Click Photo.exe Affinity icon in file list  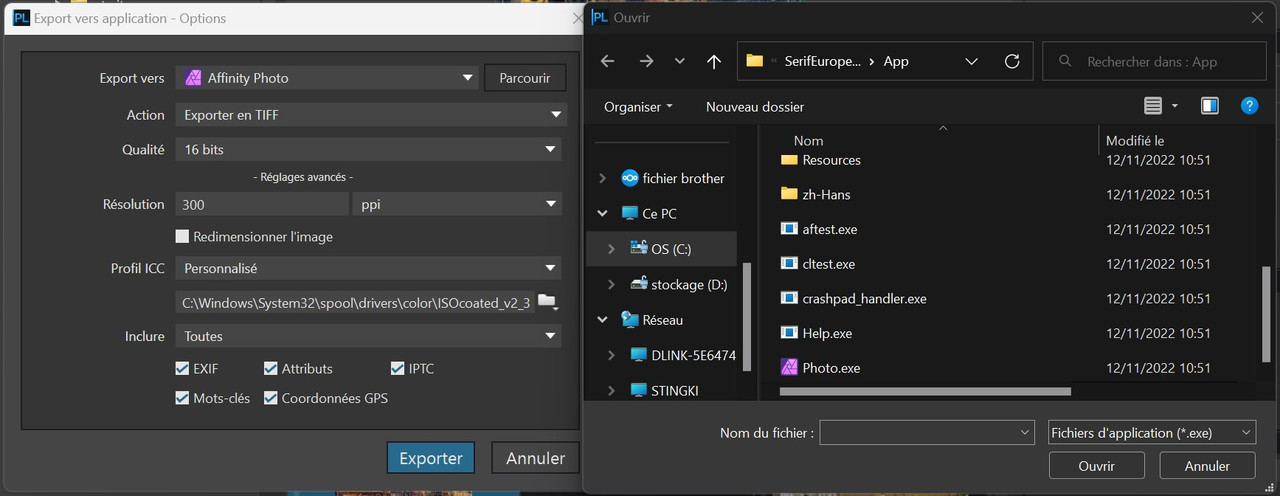coord(789,367)
